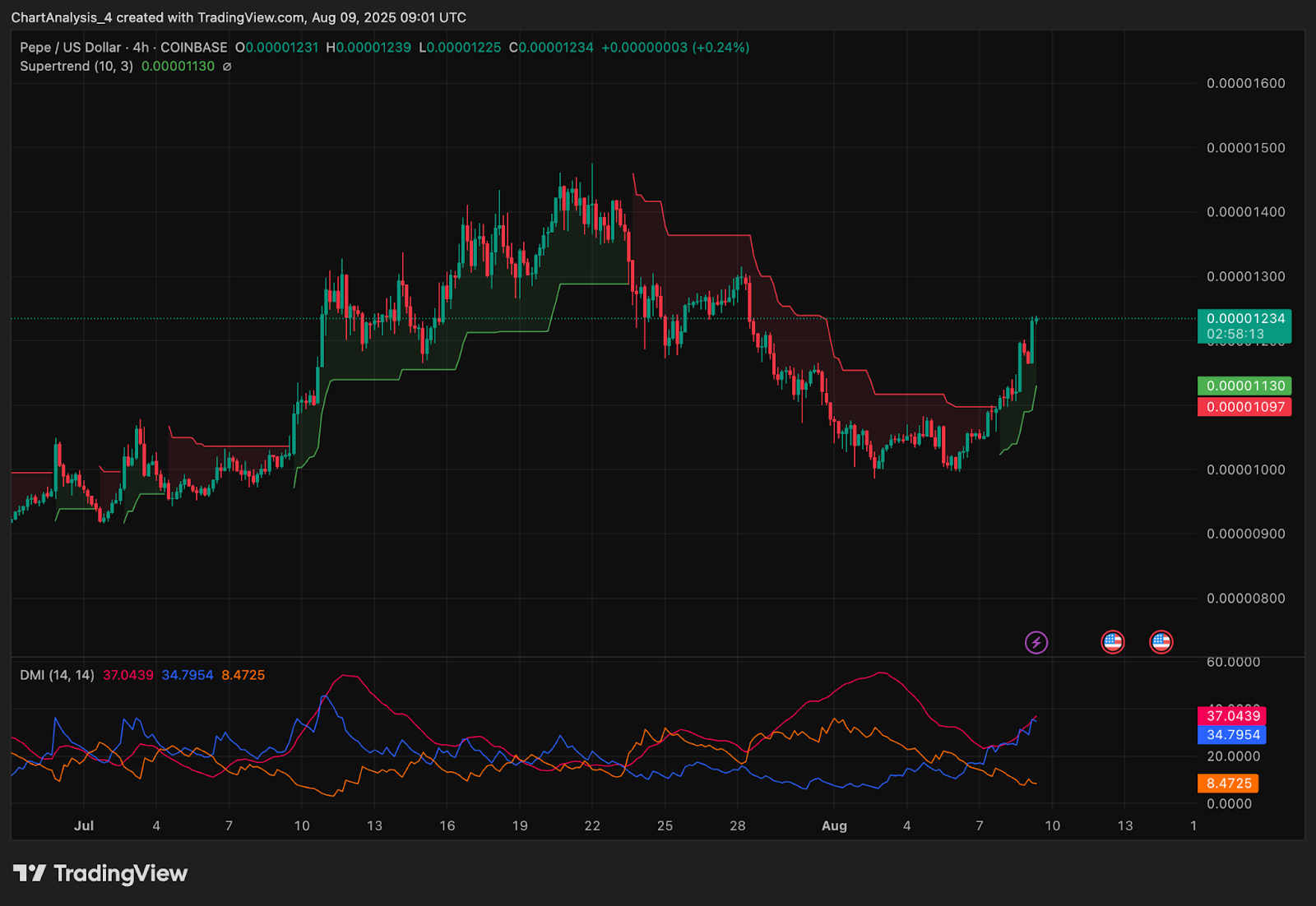This screenshot has width=1316, height=906.
Task: Click the Pepe / US Dollar symbol title
Action: [x=70, y=48]
